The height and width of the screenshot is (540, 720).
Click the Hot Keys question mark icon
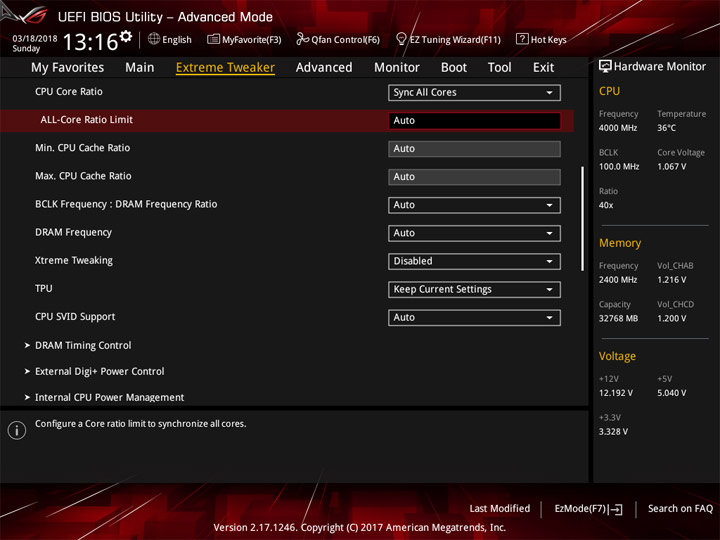pos(522,39)
